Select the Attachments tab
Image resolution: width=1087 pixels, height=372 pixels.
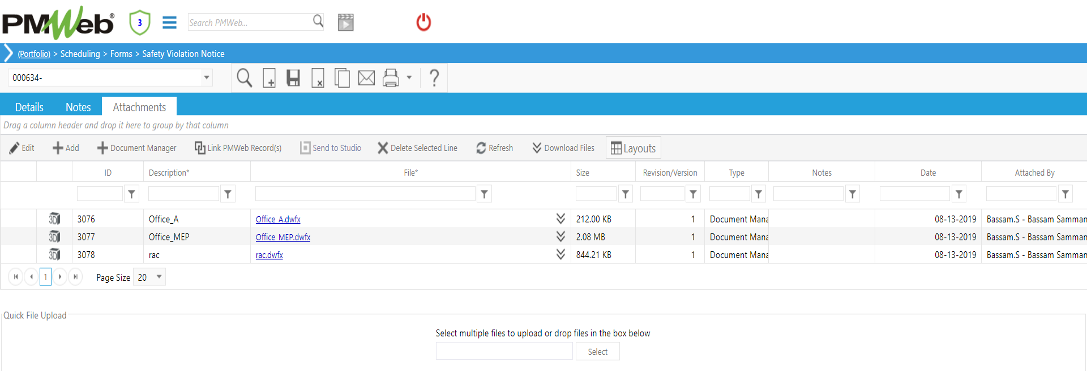[x=139, y=107]
